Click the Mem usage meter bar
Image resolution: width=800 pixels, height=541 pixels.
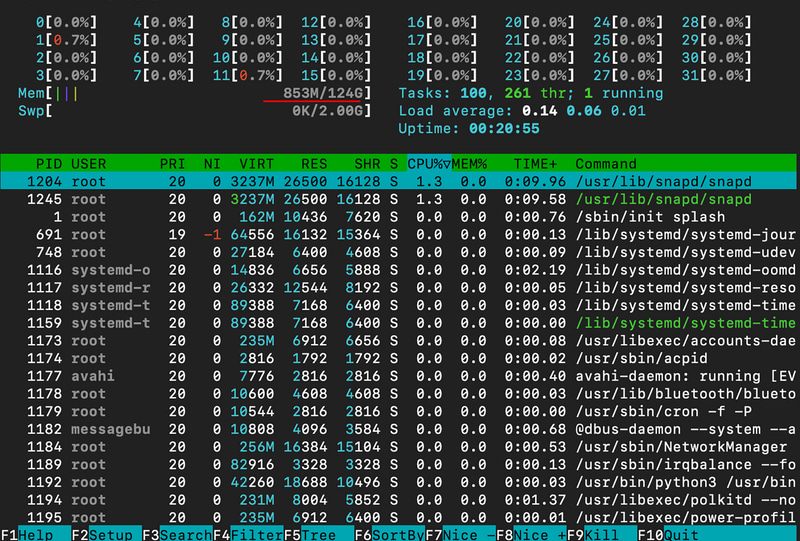(194, 93)
